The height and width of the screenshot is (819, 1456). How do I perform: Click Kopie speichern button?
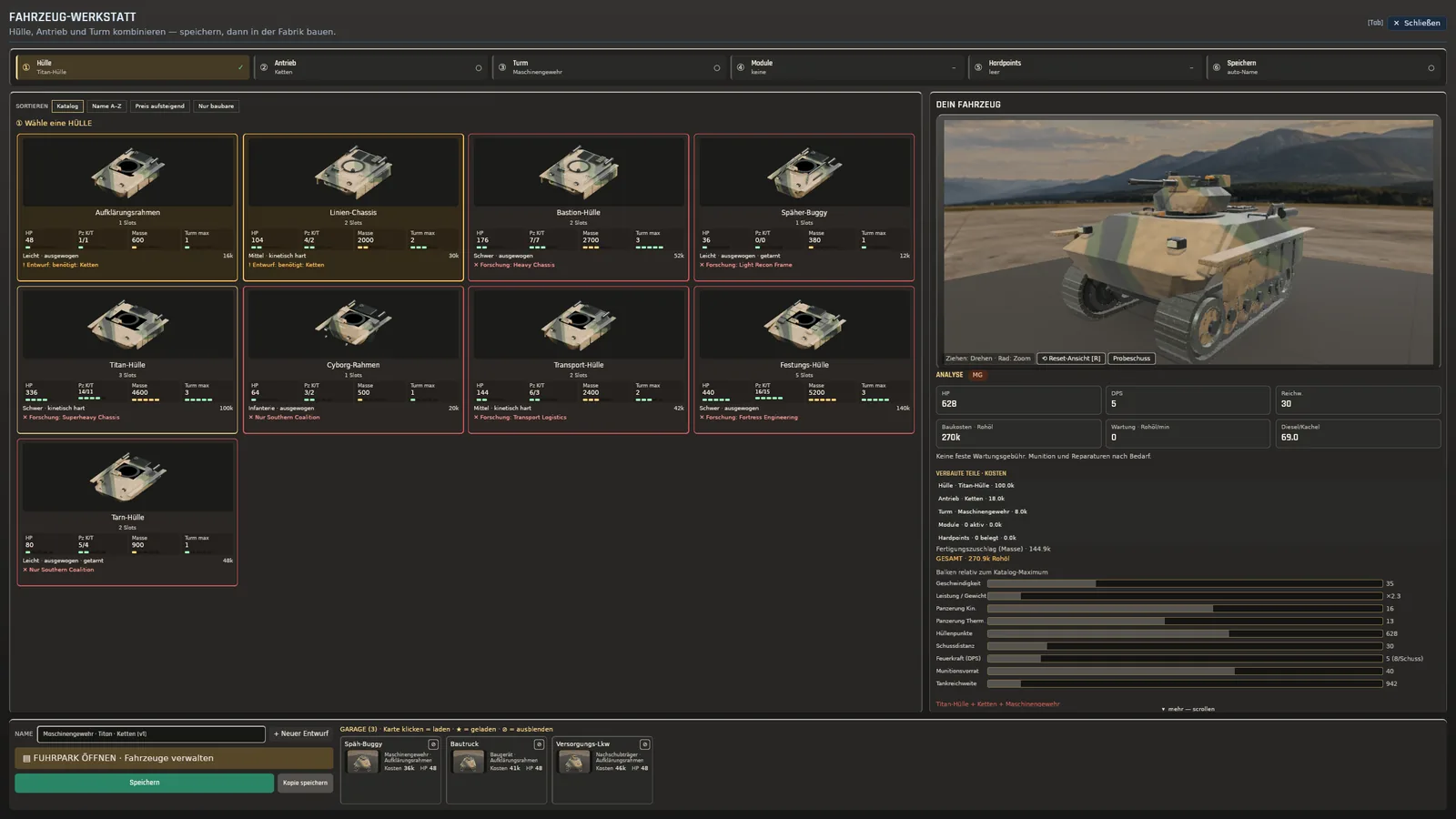(x=305, y=783)
